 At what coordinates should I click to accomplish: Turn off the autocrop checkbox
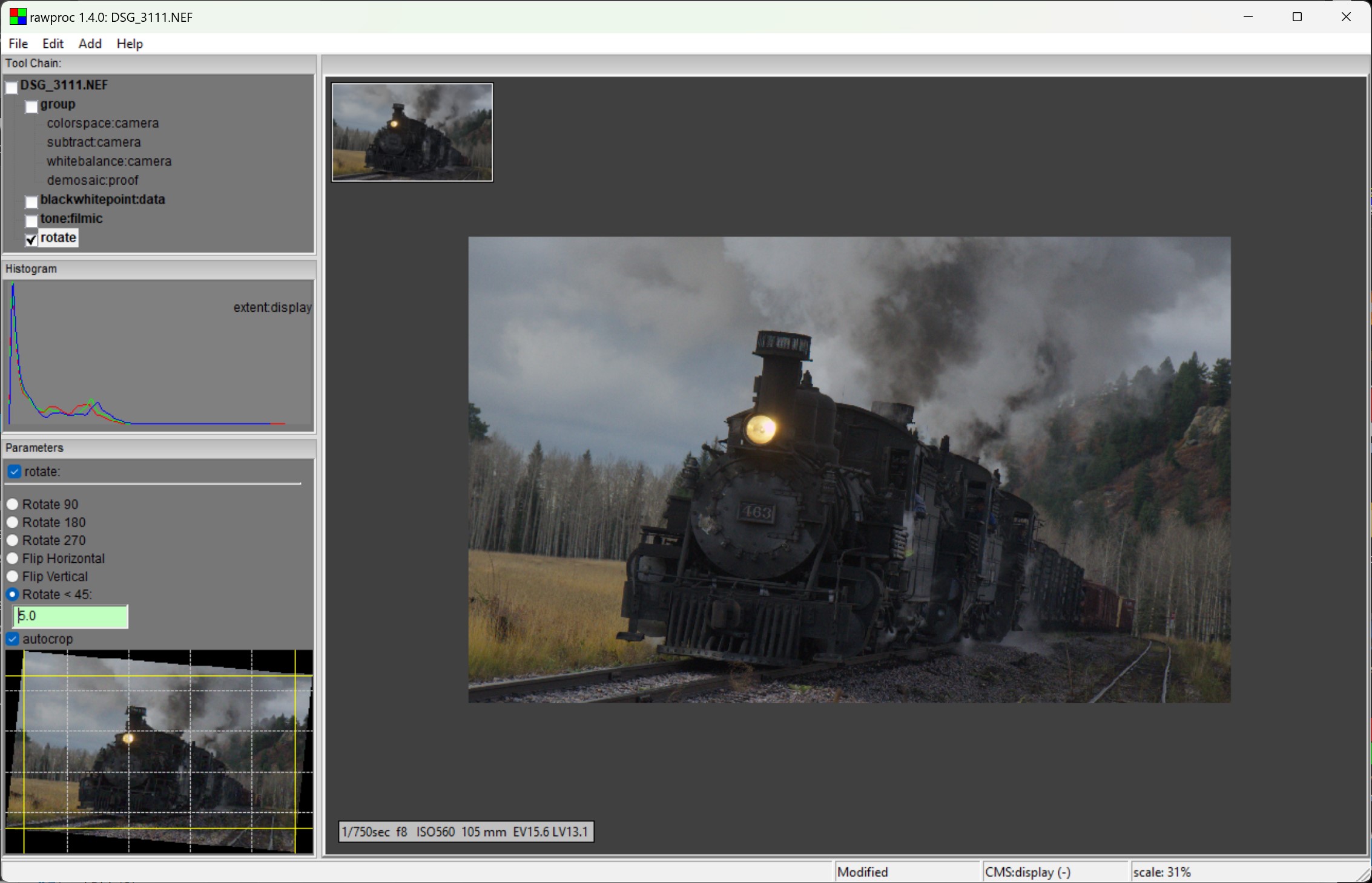[x=13, y=638]
